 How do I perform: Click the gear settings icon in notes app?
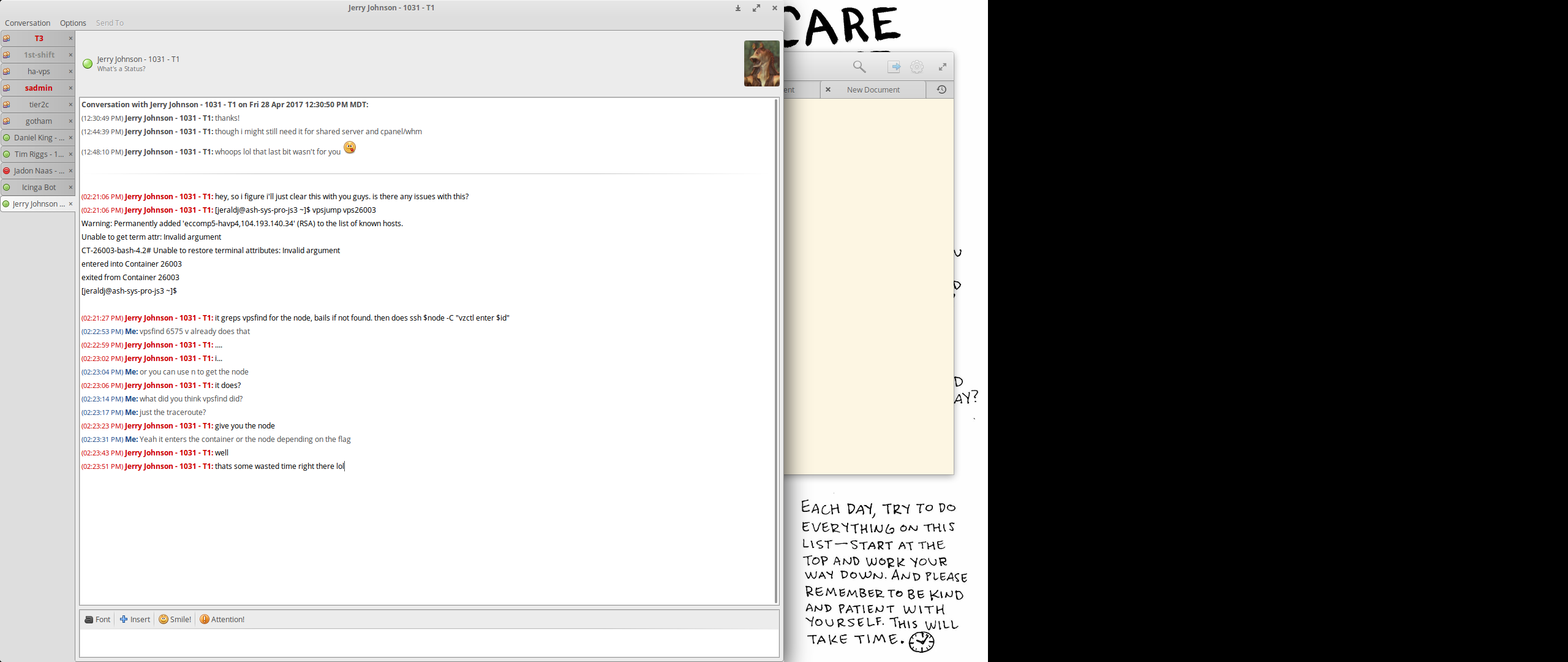click(x=917, y=67)
